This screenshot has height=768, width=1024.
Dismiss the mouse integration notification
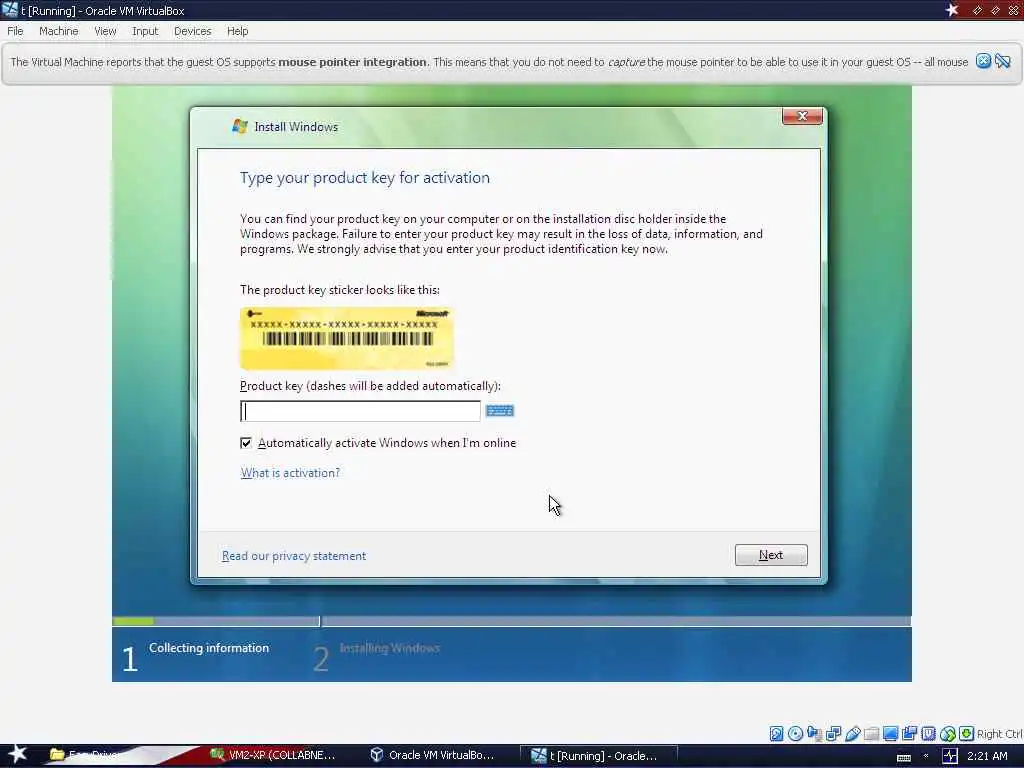coord(983,61)
